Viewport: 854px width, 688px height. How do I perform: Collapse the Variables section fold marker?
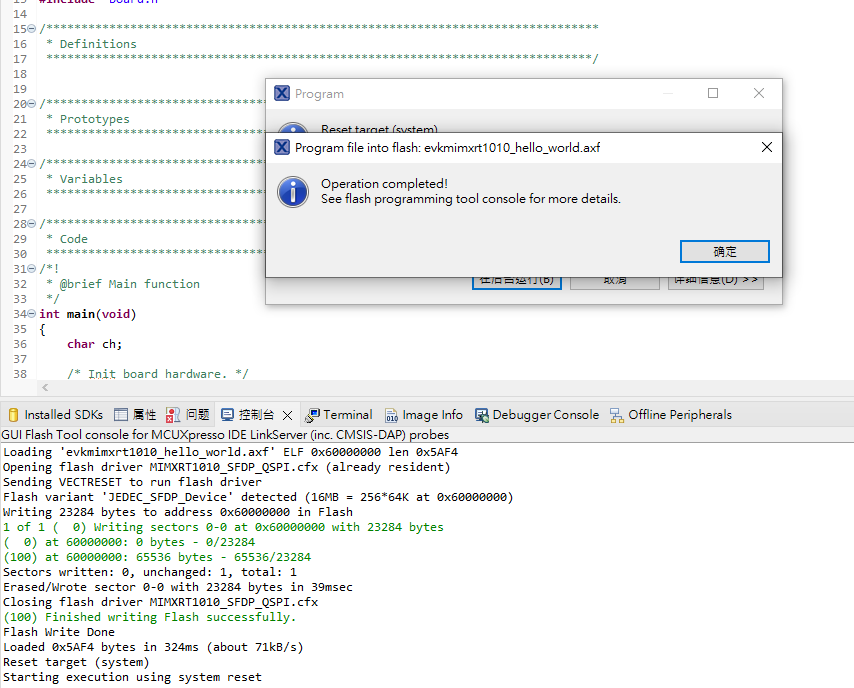tap(31, 161)
